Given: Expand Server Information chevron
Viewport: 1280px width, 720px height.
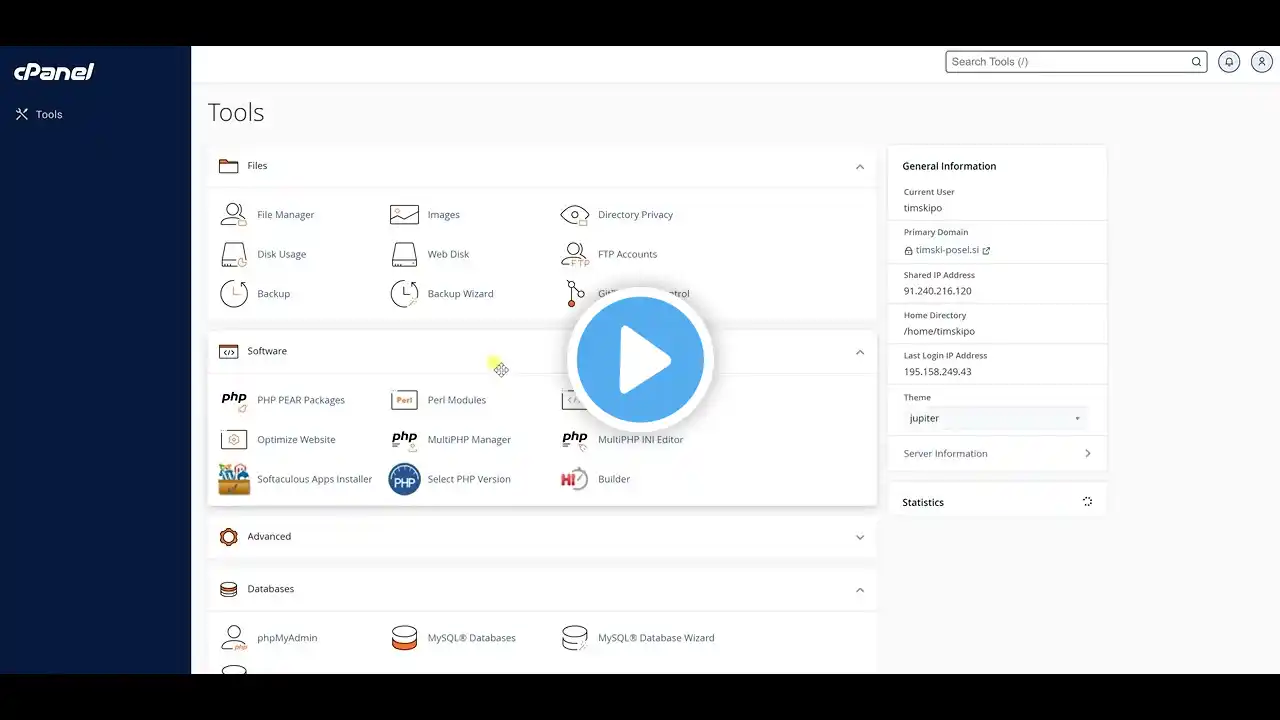Looking at the screenshot, I should 1088,454.
